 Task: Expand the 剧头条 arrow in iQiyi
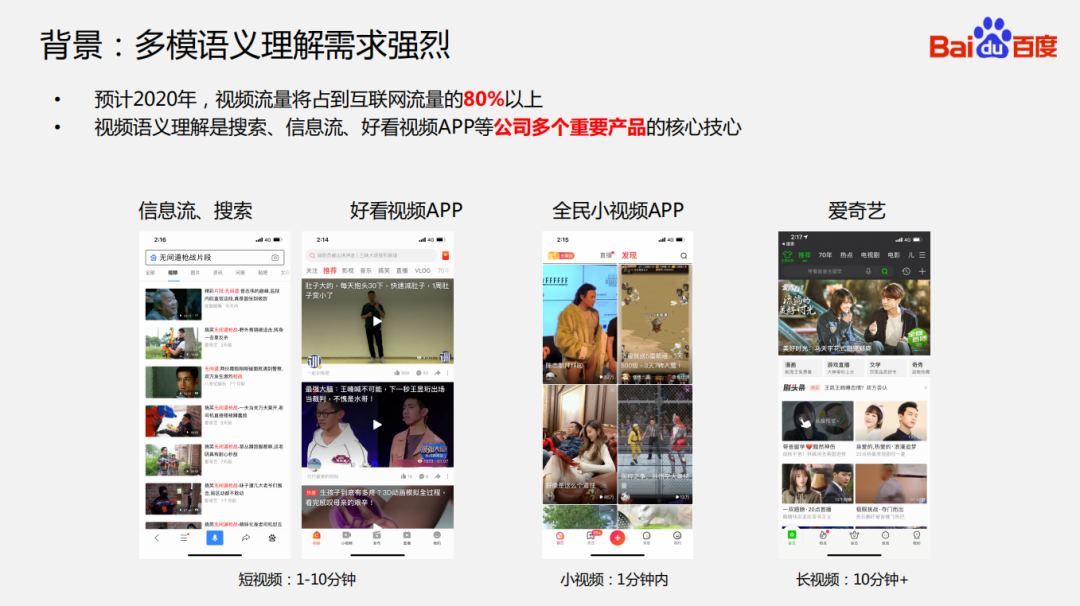[x=925, y=388]
